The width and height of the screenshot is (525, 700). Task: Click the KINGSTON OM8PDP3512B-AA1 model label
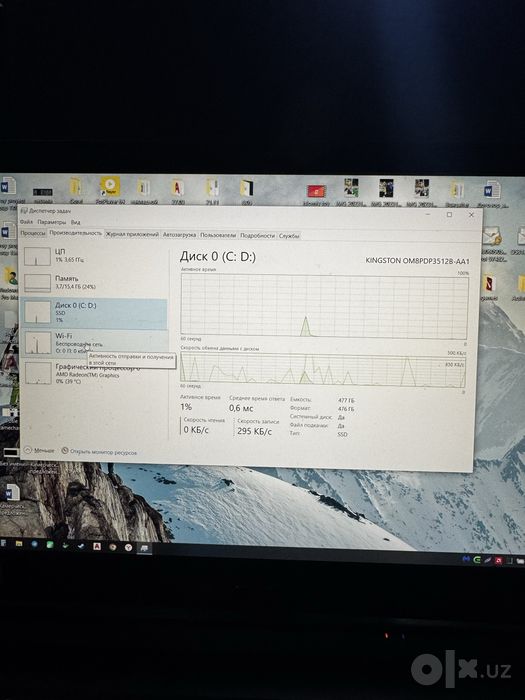[x=417, y=261]
